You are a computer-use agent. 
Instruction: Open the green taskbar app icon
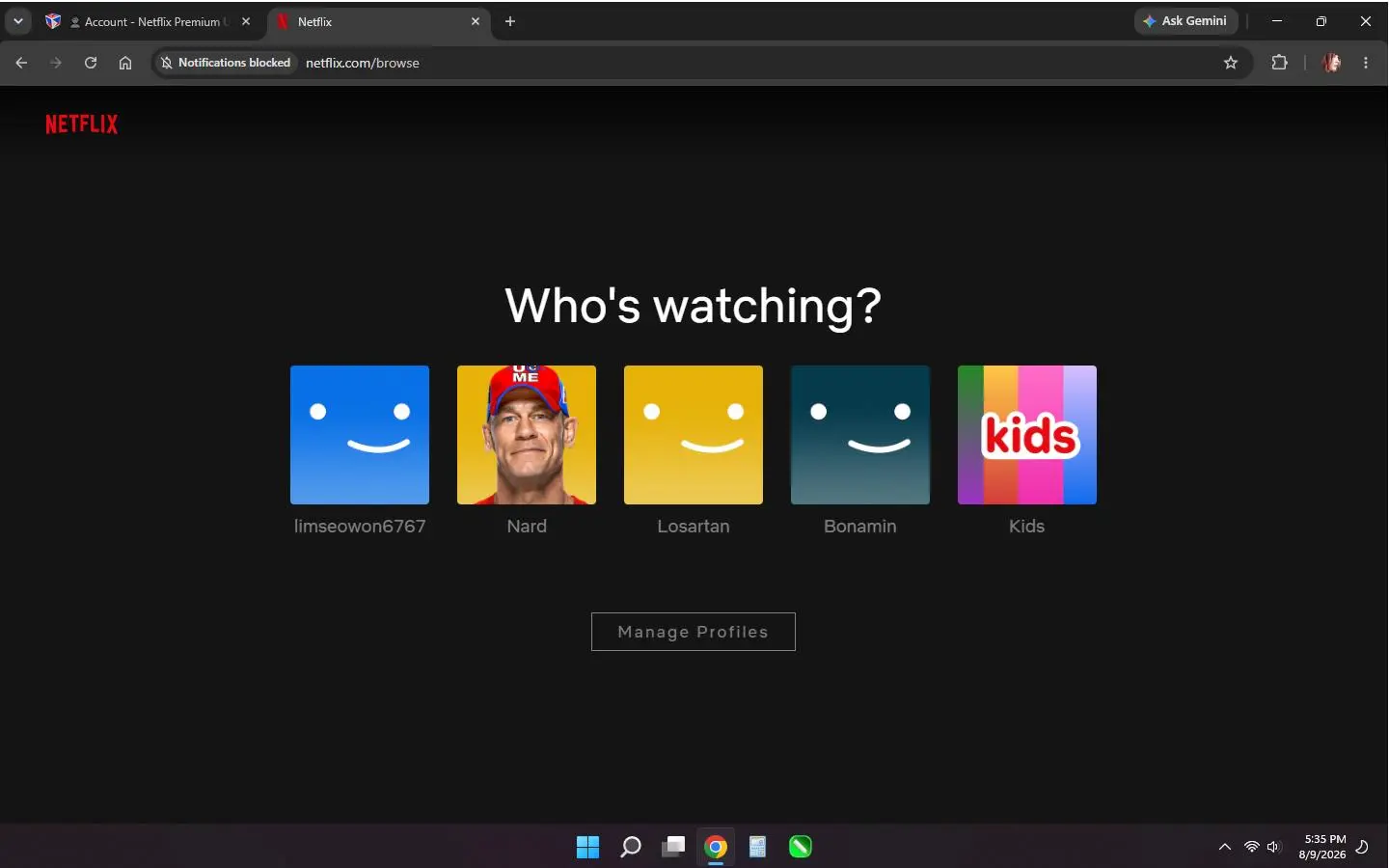[801, 847]
